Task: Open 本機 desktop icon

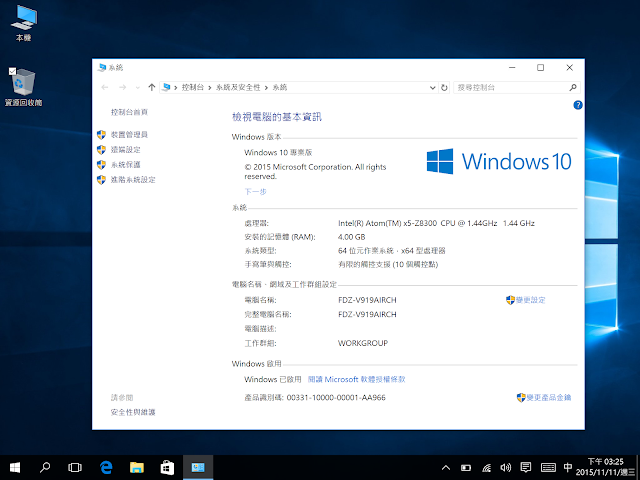Action: (x=24, y=23)
